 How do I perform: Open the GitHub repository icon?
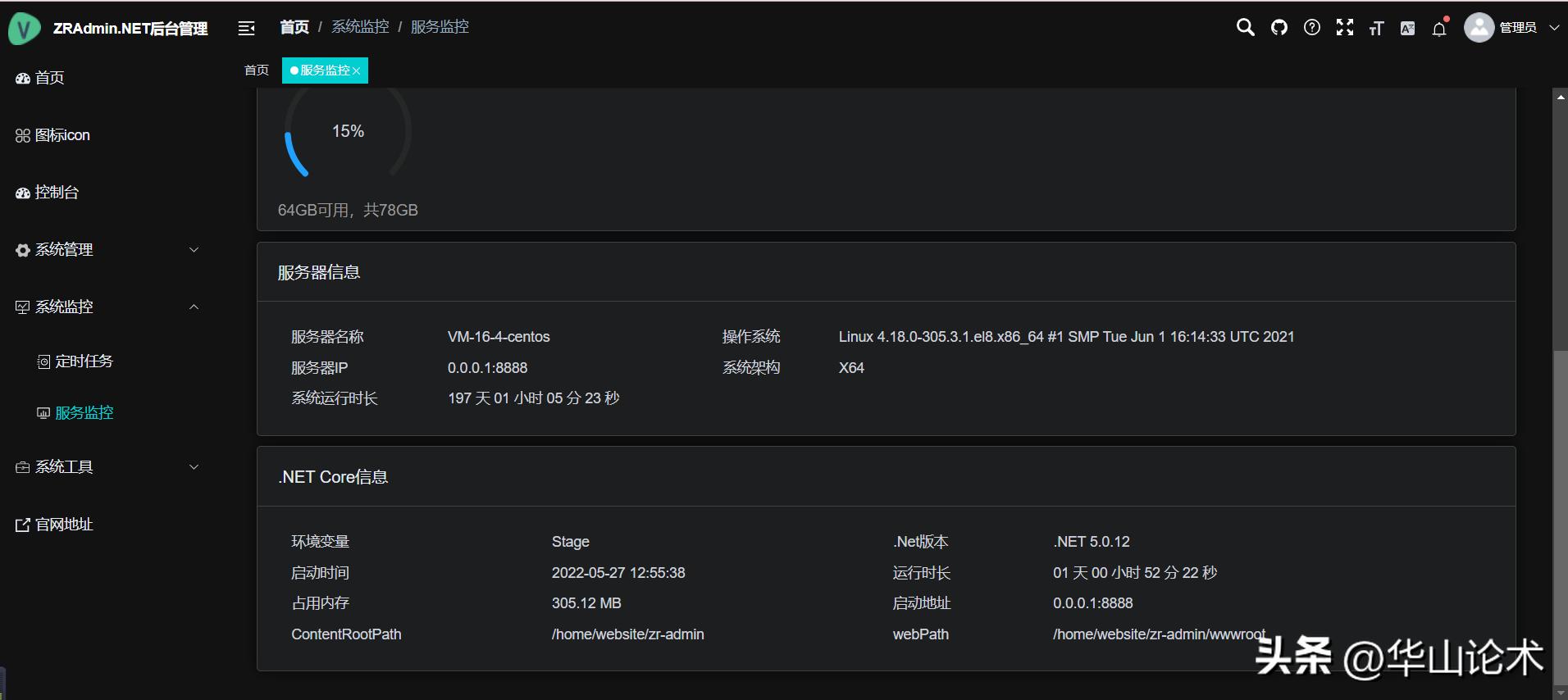pos(1279,28)
